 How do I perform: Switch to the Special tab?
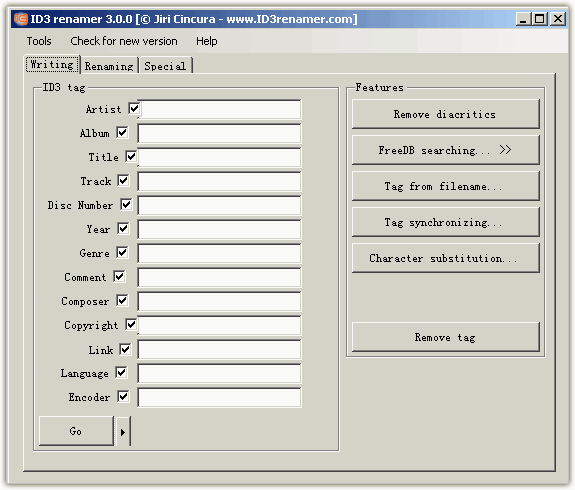165,66
